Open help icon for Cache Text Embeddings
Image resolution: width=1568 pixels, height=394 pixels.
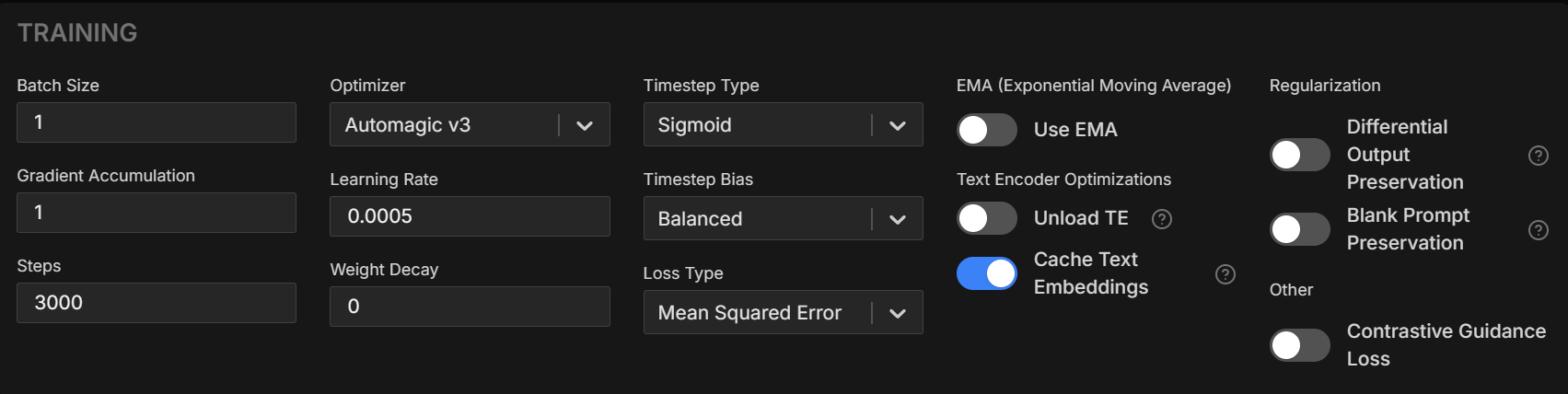pyautogui.click(x=1225, y=274)
